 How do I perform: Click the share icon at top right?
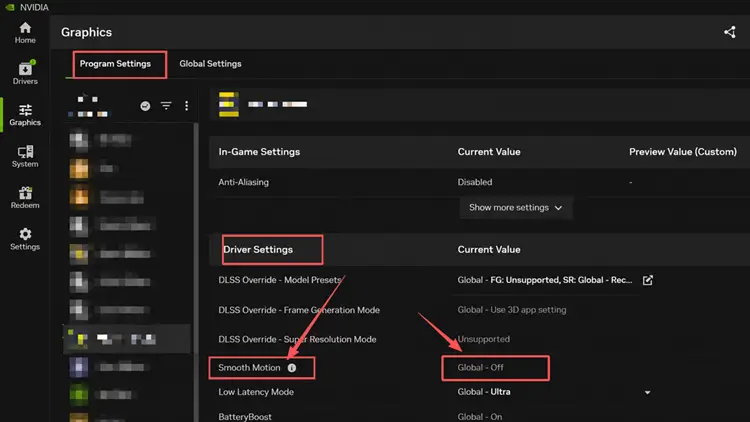[x=729, y=32]
